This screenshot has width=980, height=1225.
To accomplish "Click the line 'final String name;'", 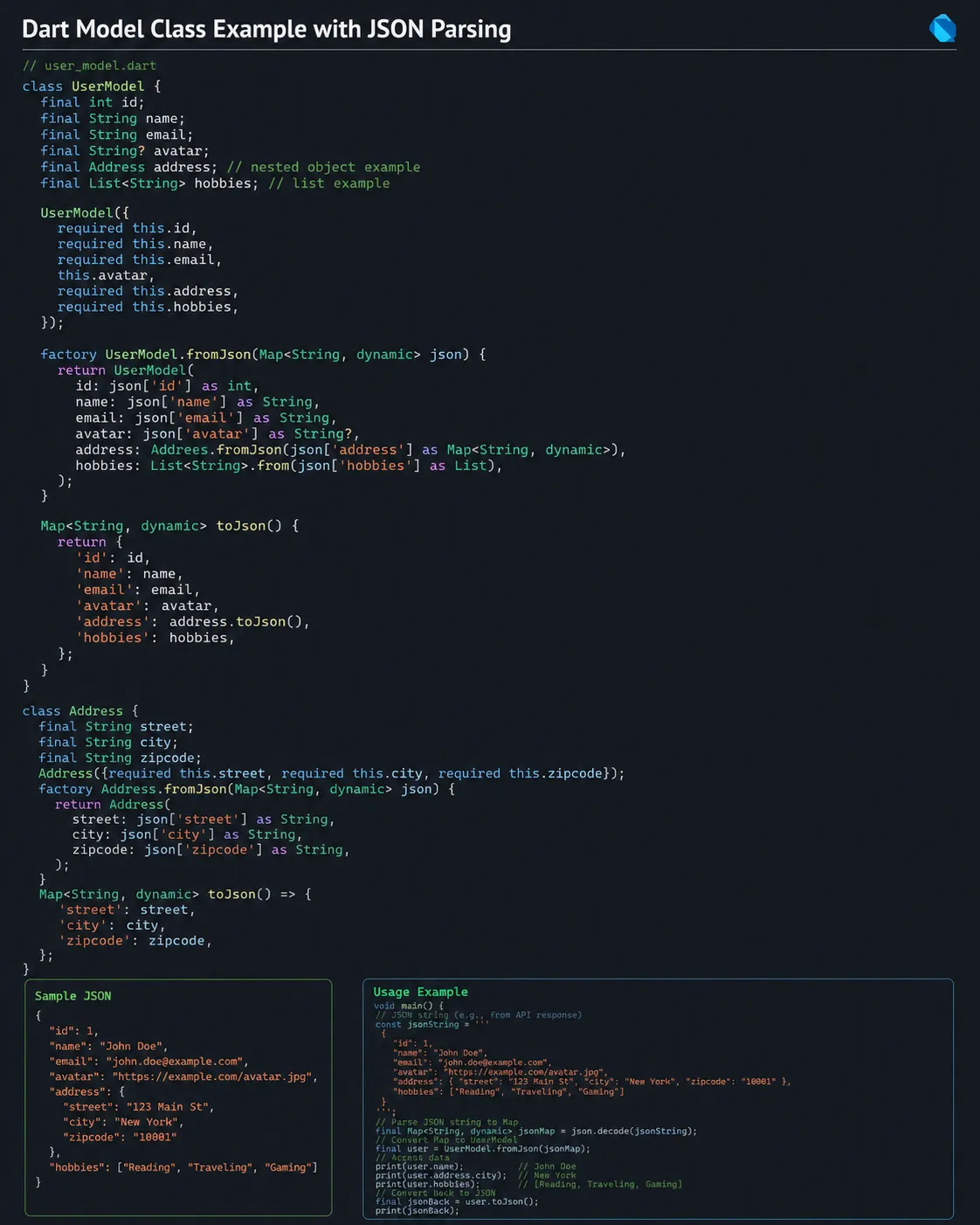I will pyautogui.click(x=113, y=119).
